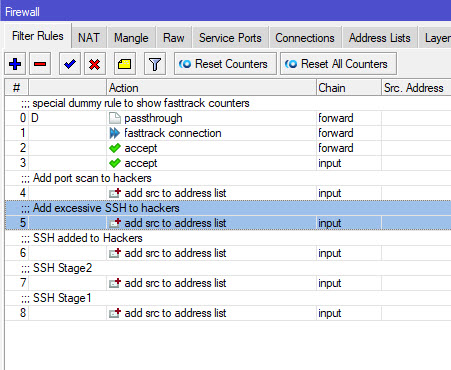Sort by the # column header
The width and height of the screenshot is (451, 370).
click(16, 88)
